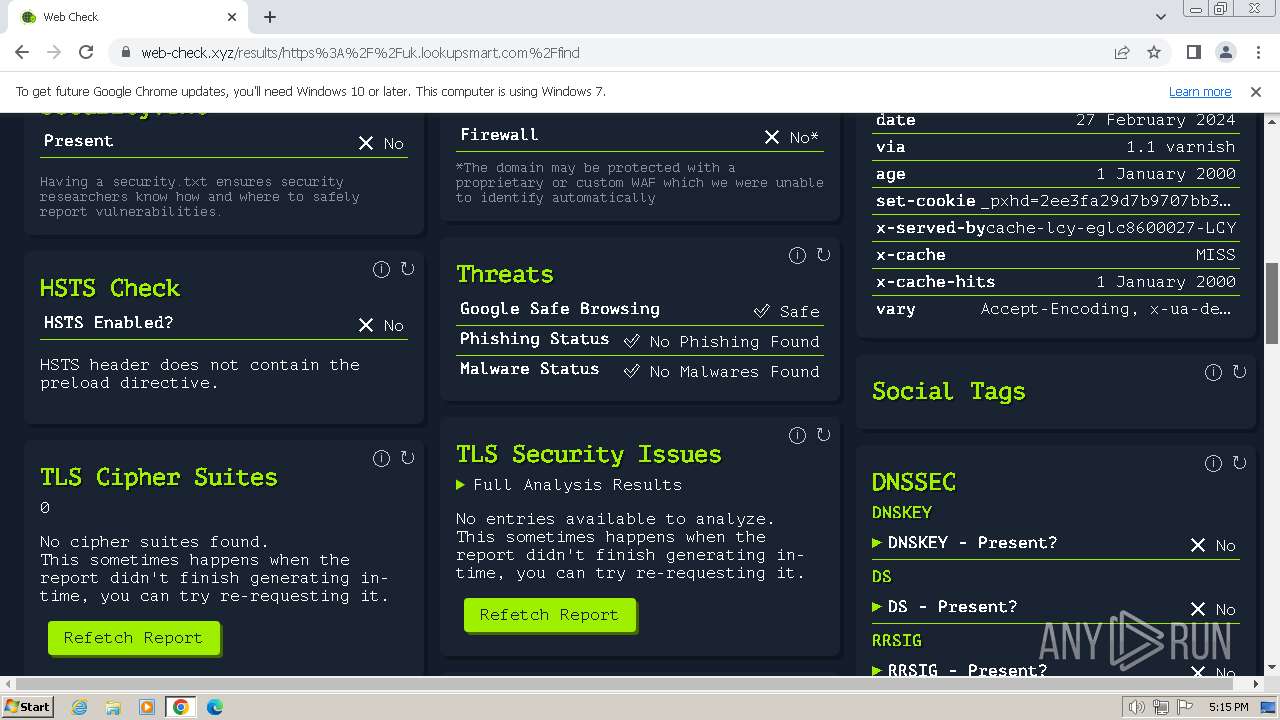
Task: Reload the DNSSEC card
Action: click(1239, 463)
